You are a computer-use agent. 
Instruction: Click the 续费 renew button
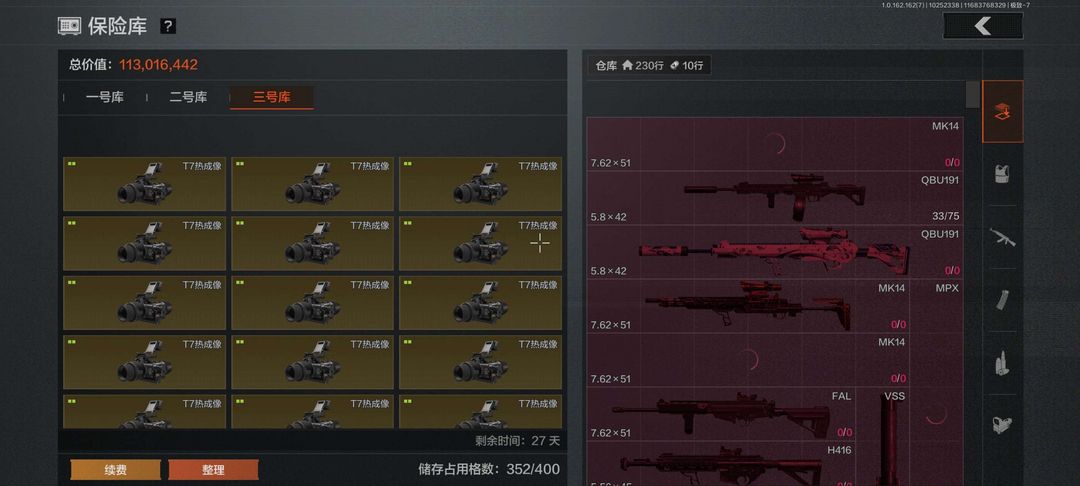[x=115, y=470]
